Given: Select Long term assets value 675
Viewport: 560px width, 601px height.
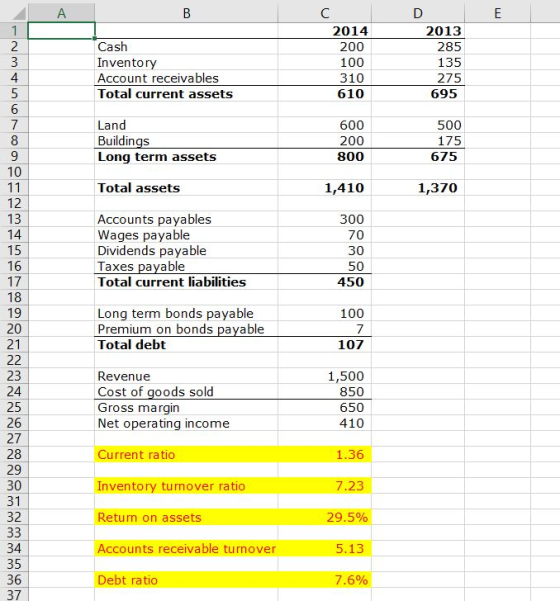Looking at the screenshot, I should (x=418, y=157).
